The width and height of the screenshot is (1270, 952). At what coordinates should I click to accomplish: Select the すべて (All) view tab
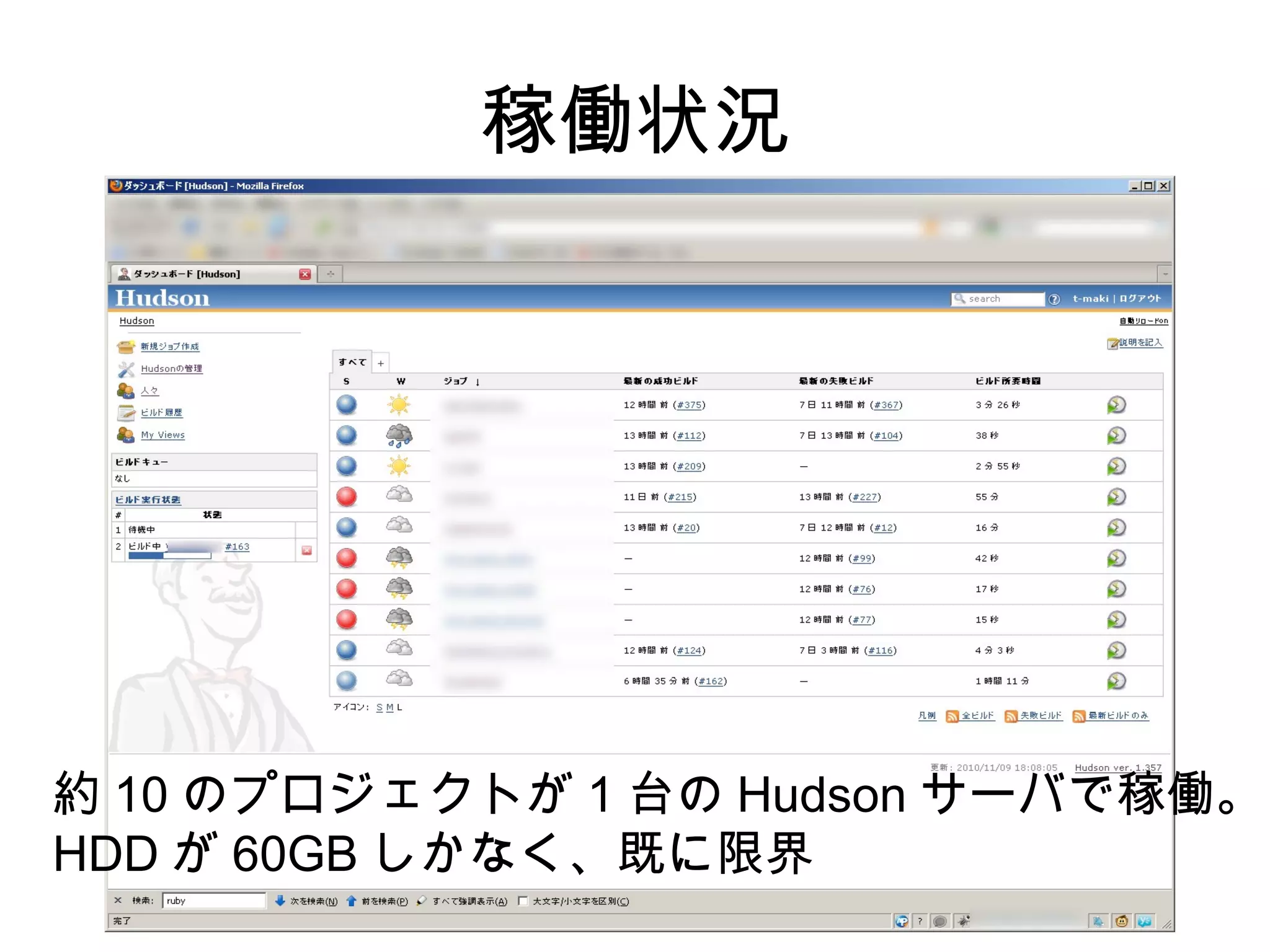(x=352, y=362)
